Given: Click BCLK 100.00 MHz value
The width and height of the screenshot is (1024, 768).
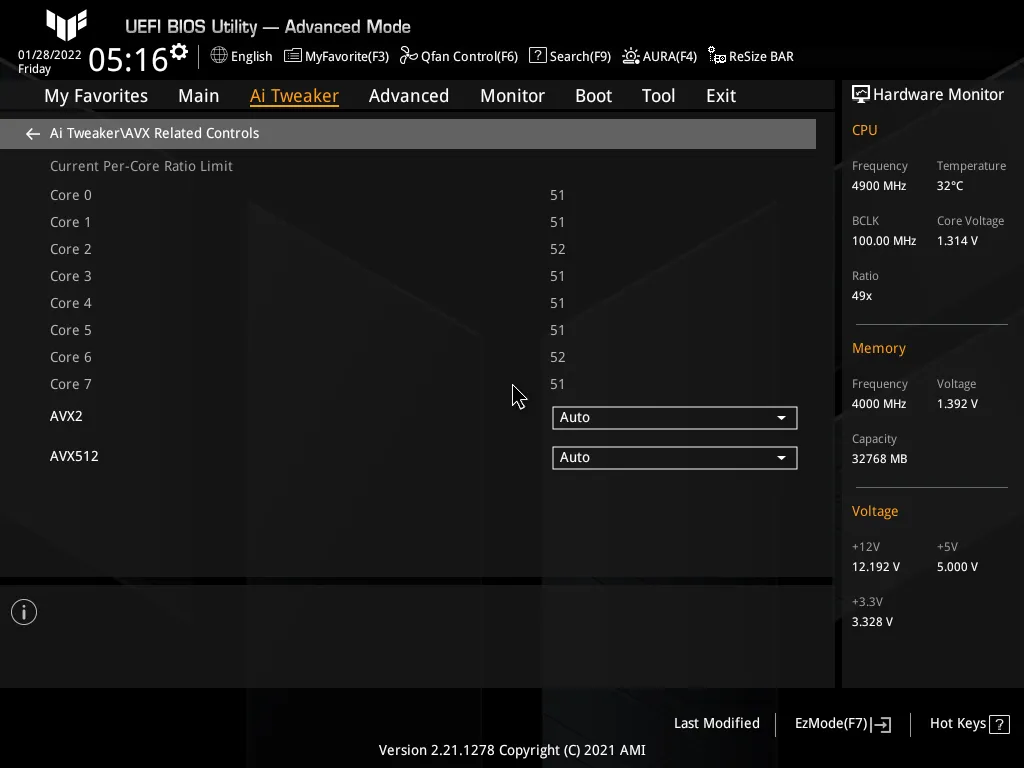Looking at the screenshot, I should [884, 241].
